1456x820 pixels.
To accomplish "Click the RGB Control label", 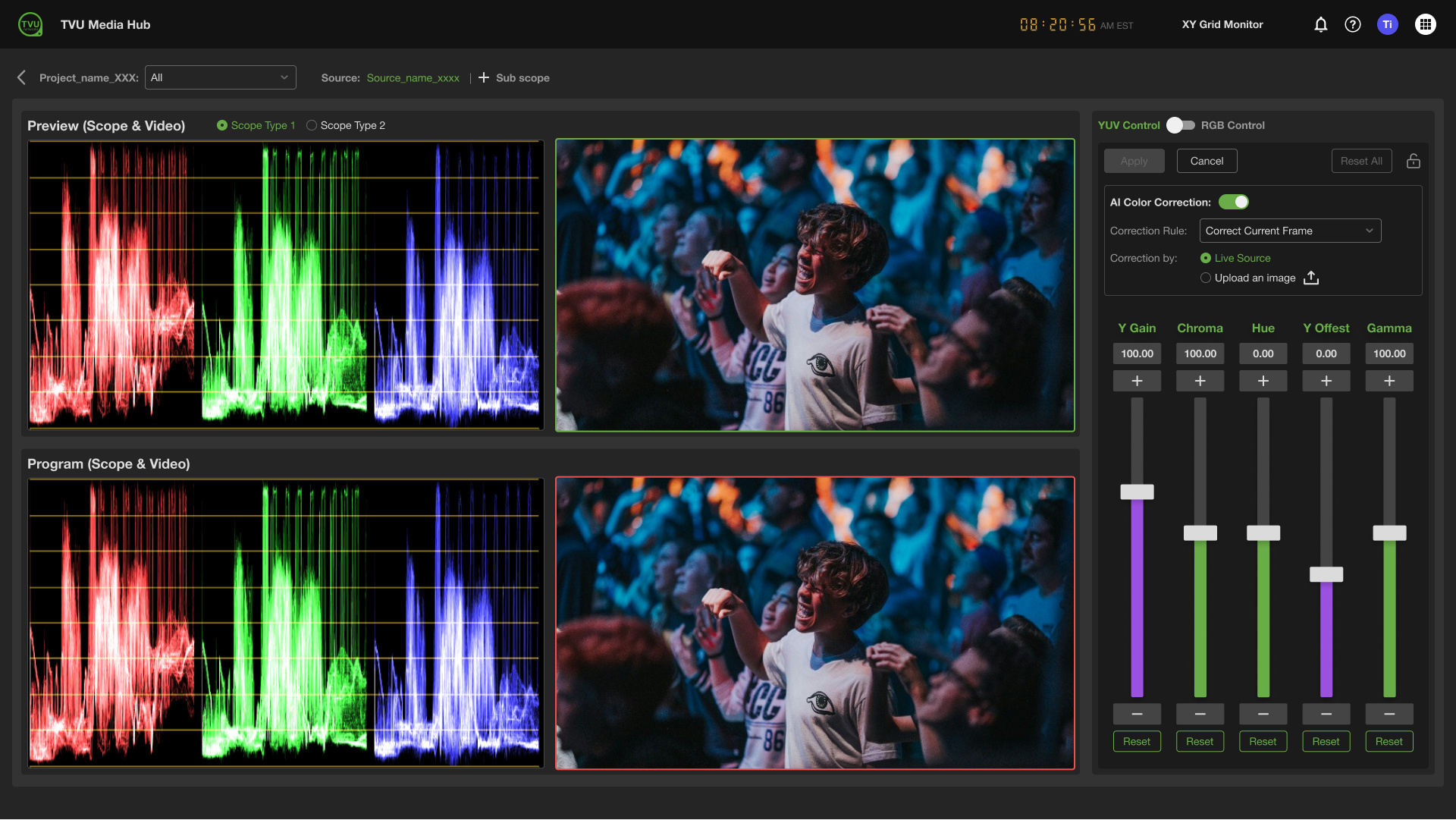I will pyautogui.click(x=1232, y=125).
